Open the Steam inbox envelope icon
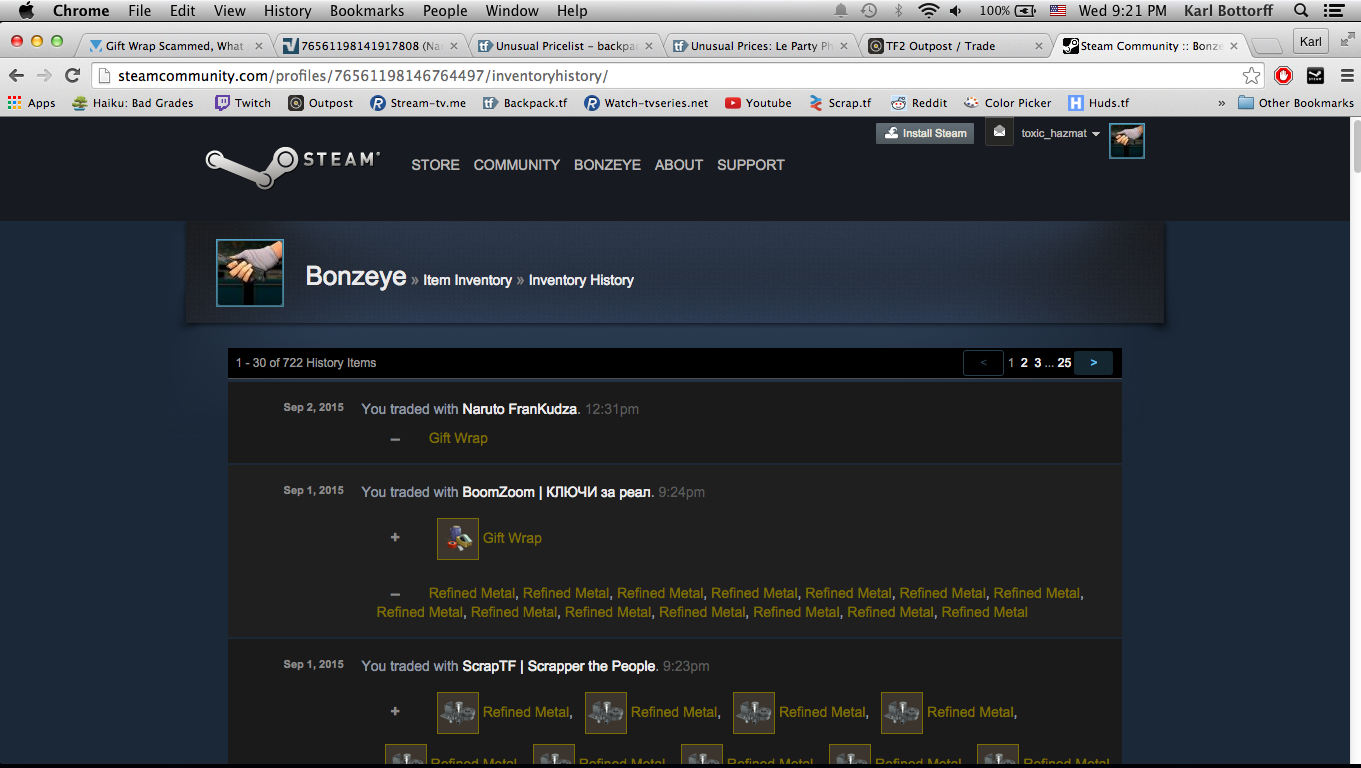Screen dimensions: 1361x768 coord(999,132)
